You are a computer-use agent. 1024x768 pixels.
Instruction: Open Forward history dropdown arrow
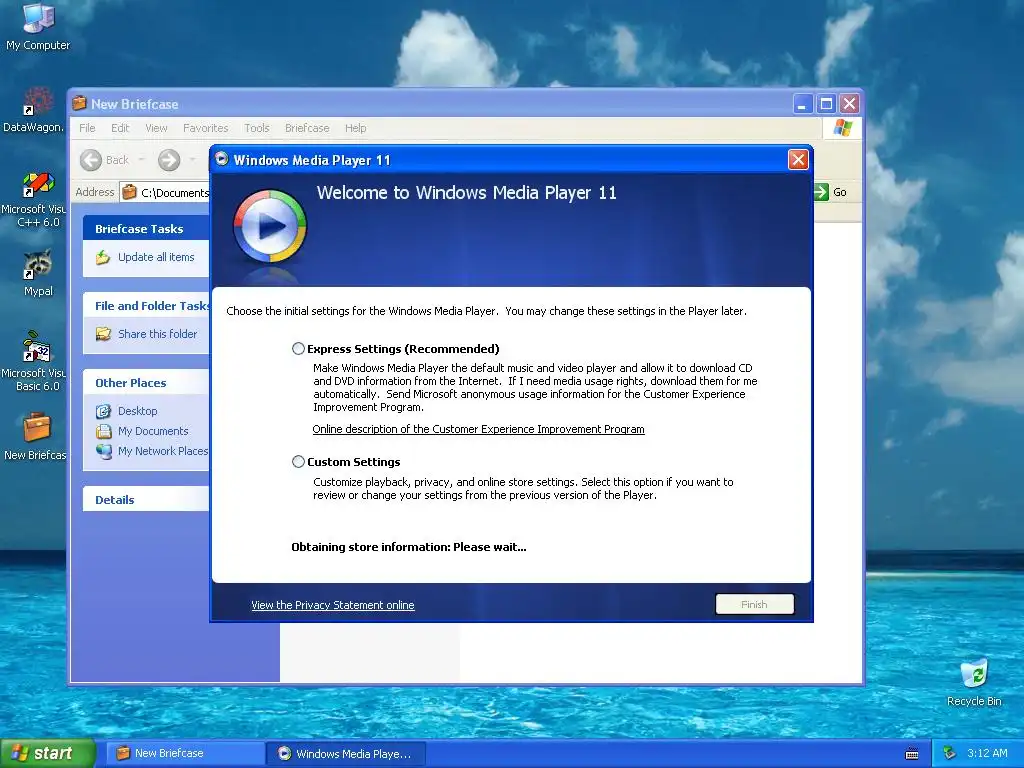(x=192, y=160)
